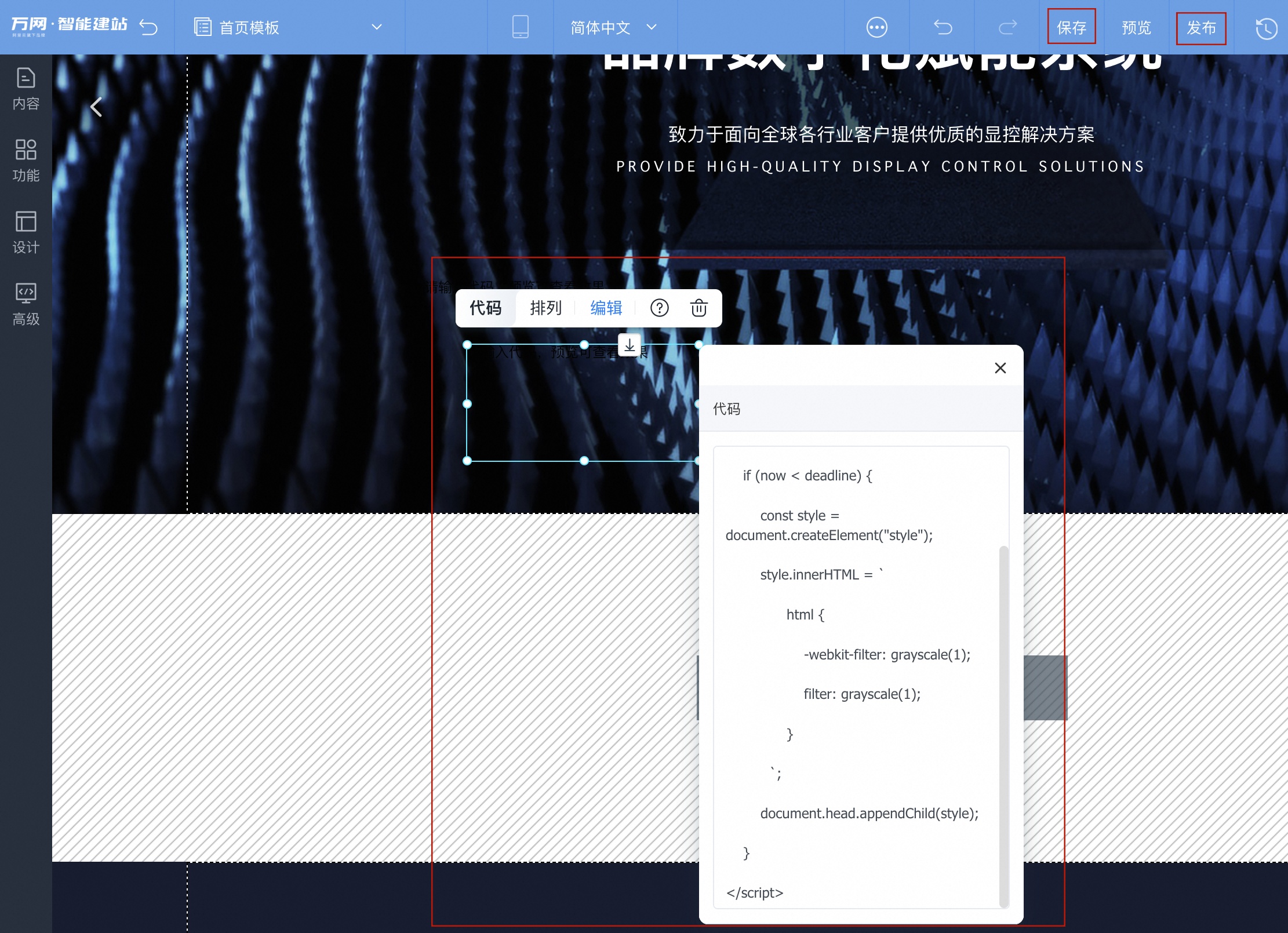Click the bottom-center handle of selected widget

(x=584, y=461)
